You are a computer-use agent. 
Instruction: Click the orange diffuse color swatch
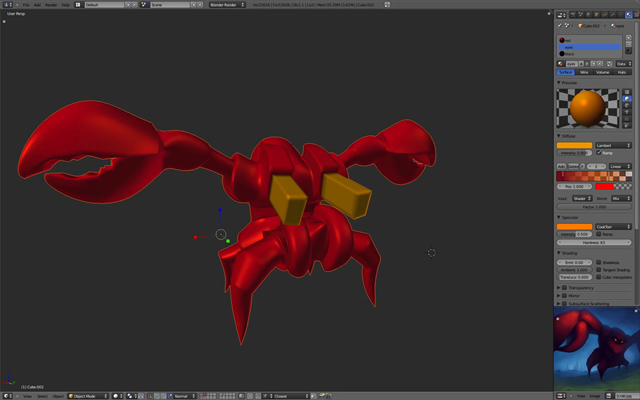(x=574, y=145)
